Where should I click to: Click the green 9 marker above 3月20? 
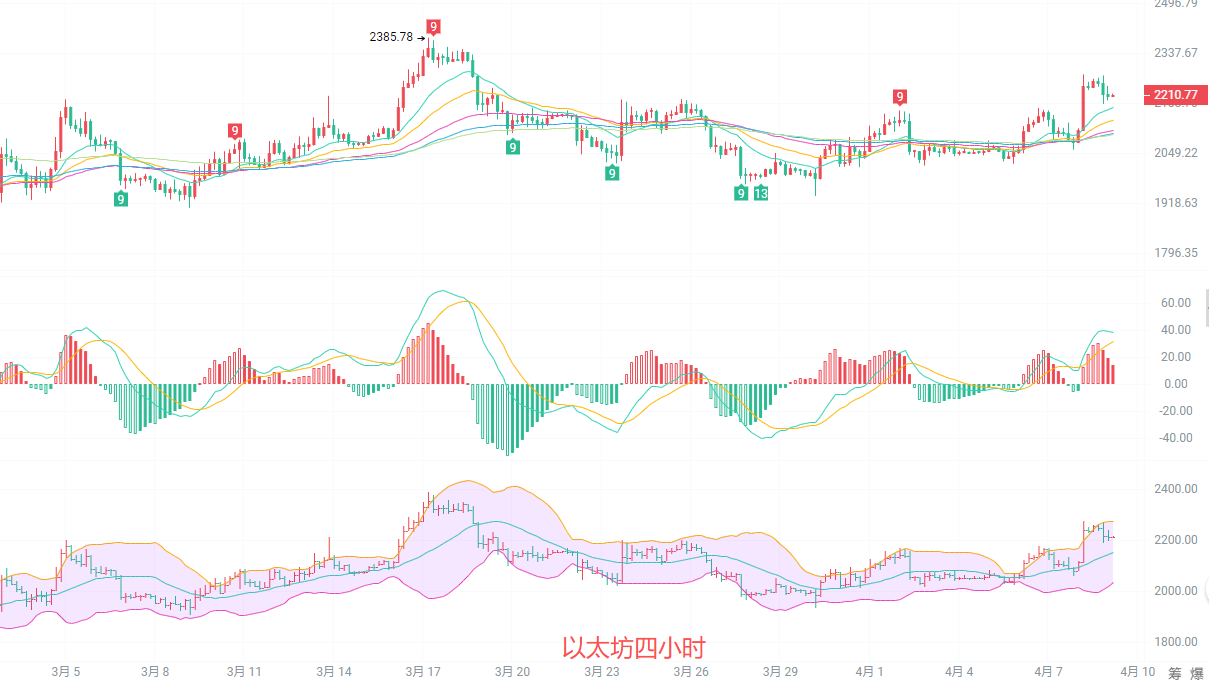tap(512, 147)
